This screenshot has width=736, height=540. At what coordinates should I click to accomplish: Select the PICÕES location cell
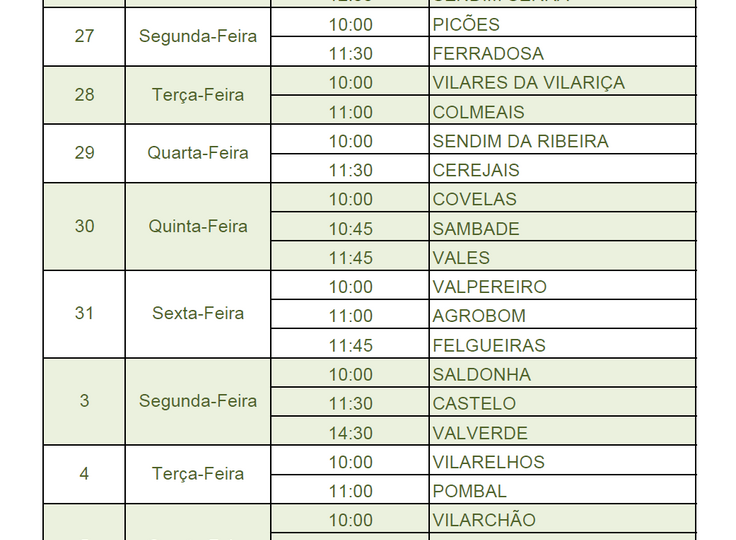pos(562,23)
